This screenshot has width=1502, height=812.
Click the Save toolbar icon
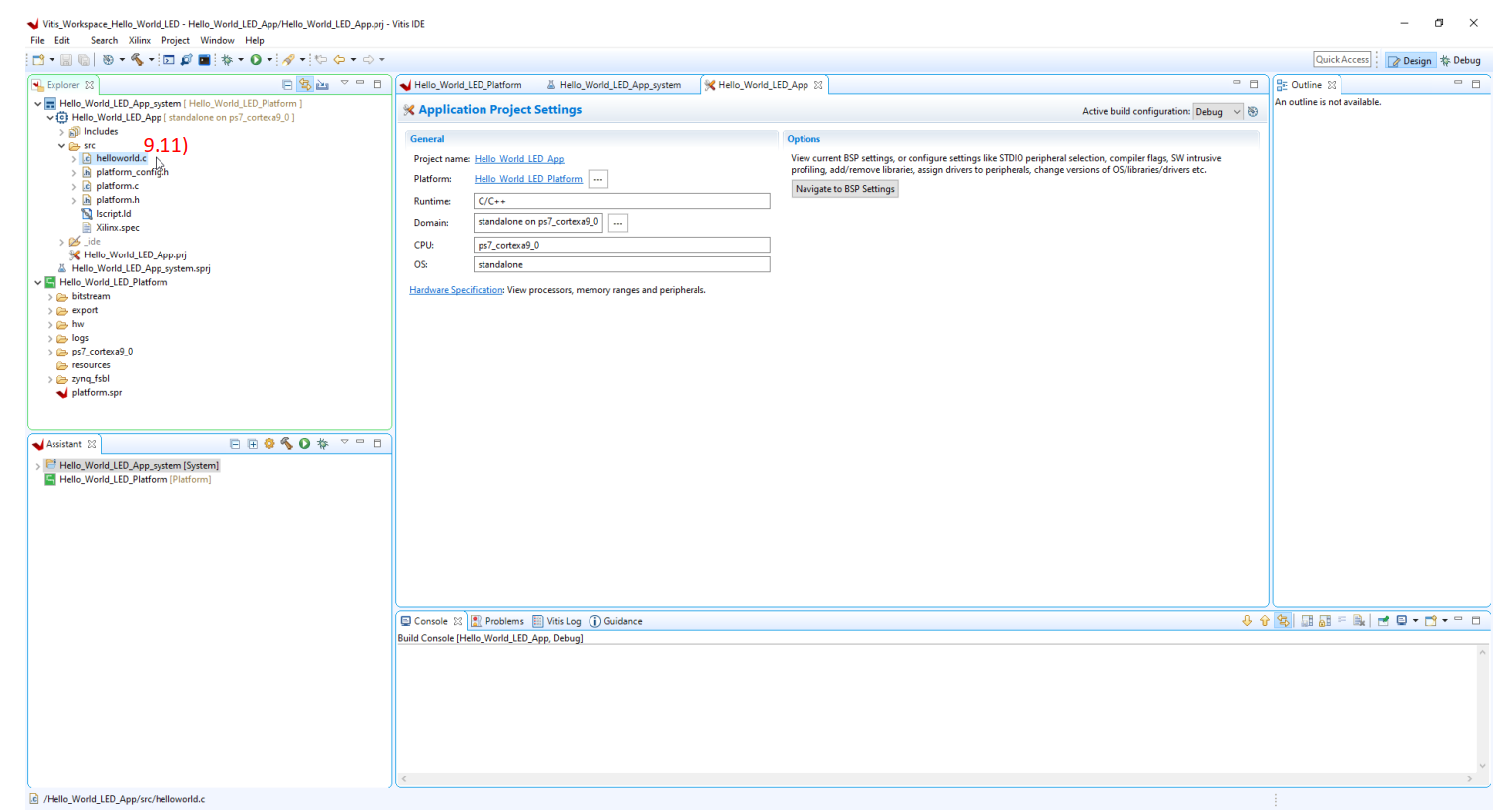tap(66, 60)
